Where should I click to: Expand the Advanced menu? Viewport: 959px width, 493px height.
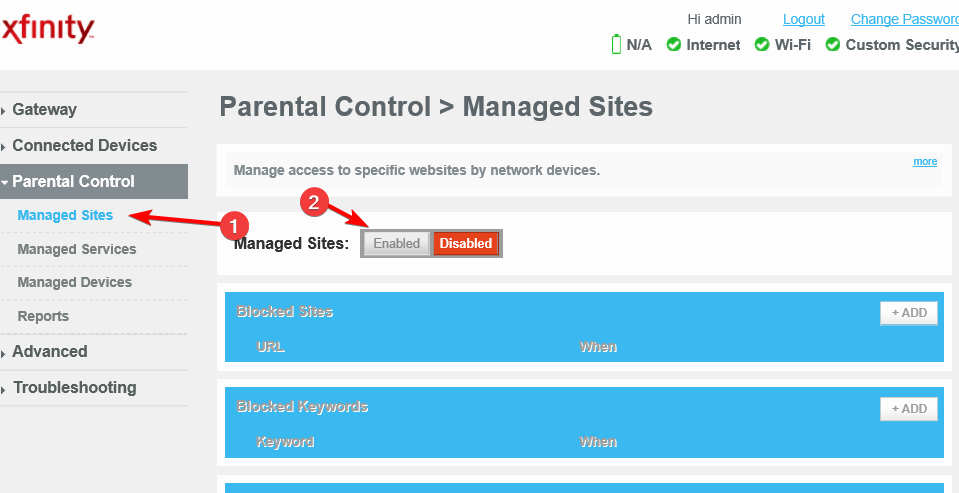(x=50, y=352)
